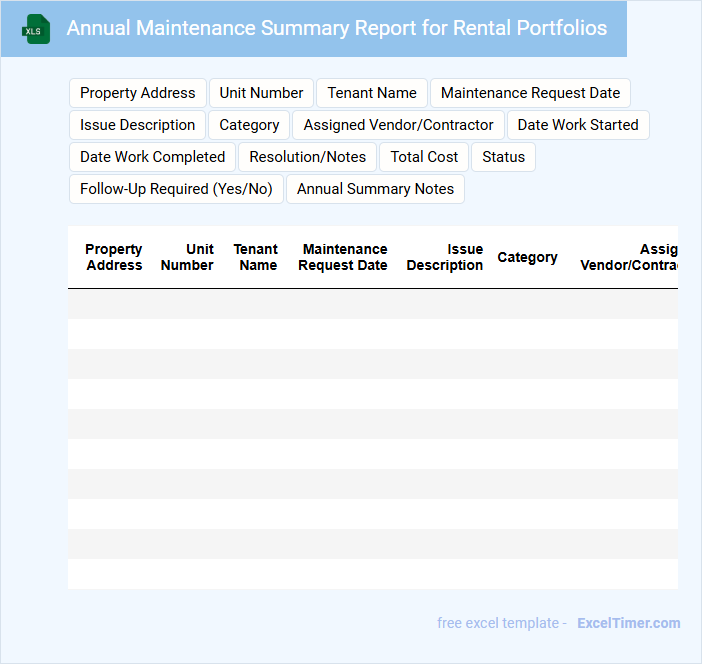Screen dimensions: 702x664
Task: Click the report title in header
Action: [x=336, y=28]
